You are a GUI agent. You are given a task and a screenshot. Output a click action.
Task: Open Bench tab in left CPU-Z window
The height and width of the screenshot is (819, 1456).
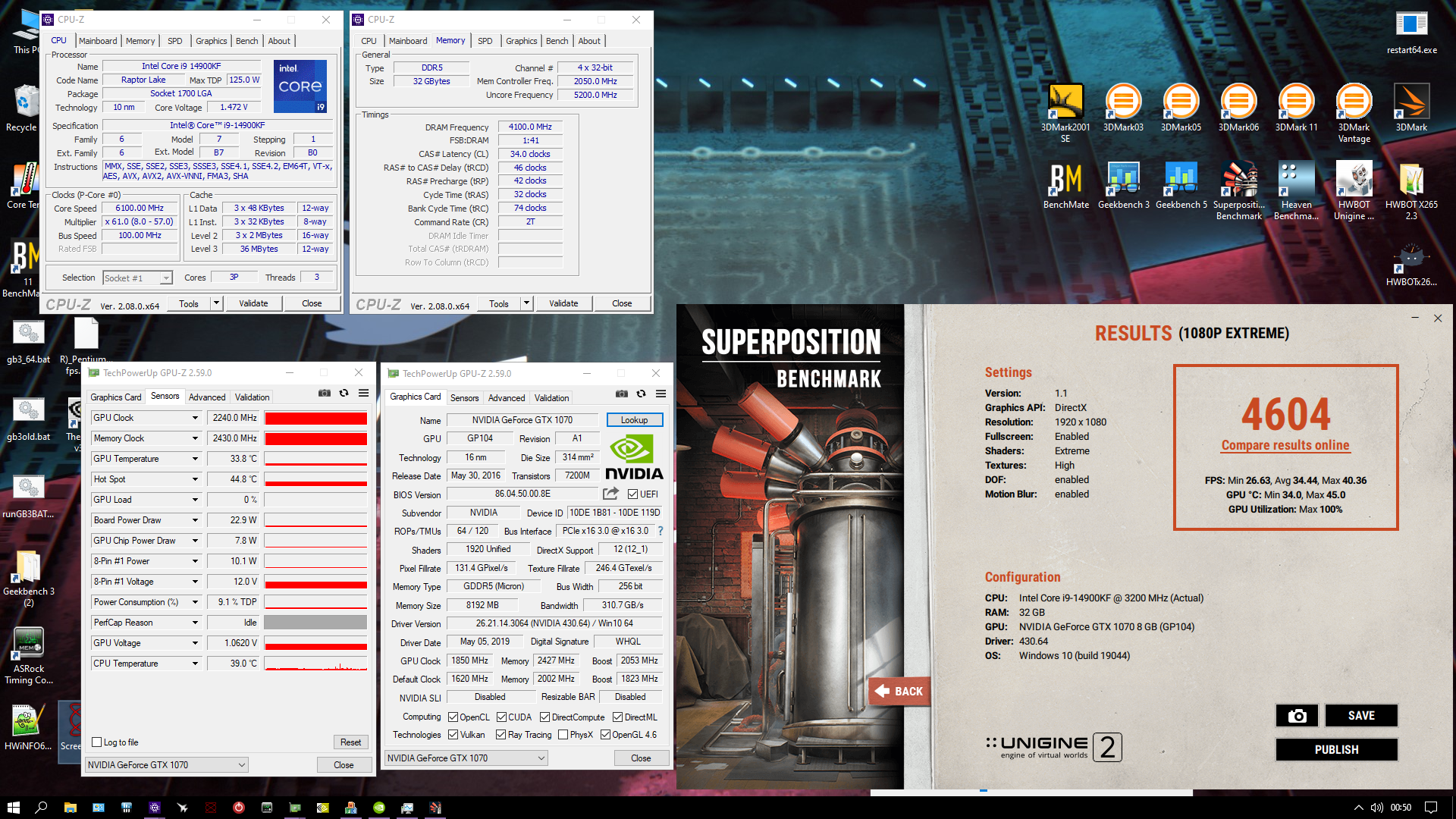[x=246, y=41]
